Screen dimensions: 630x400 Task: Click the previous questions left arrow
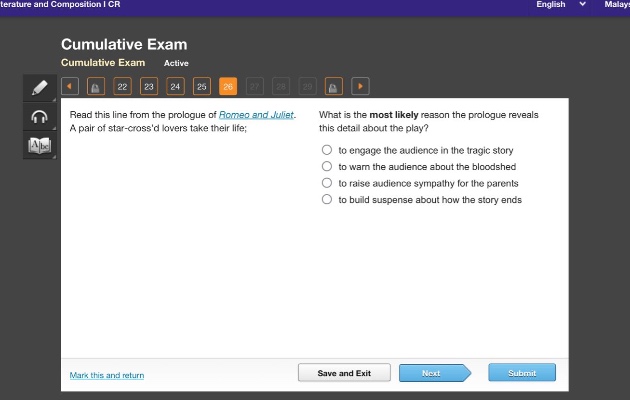70,86
